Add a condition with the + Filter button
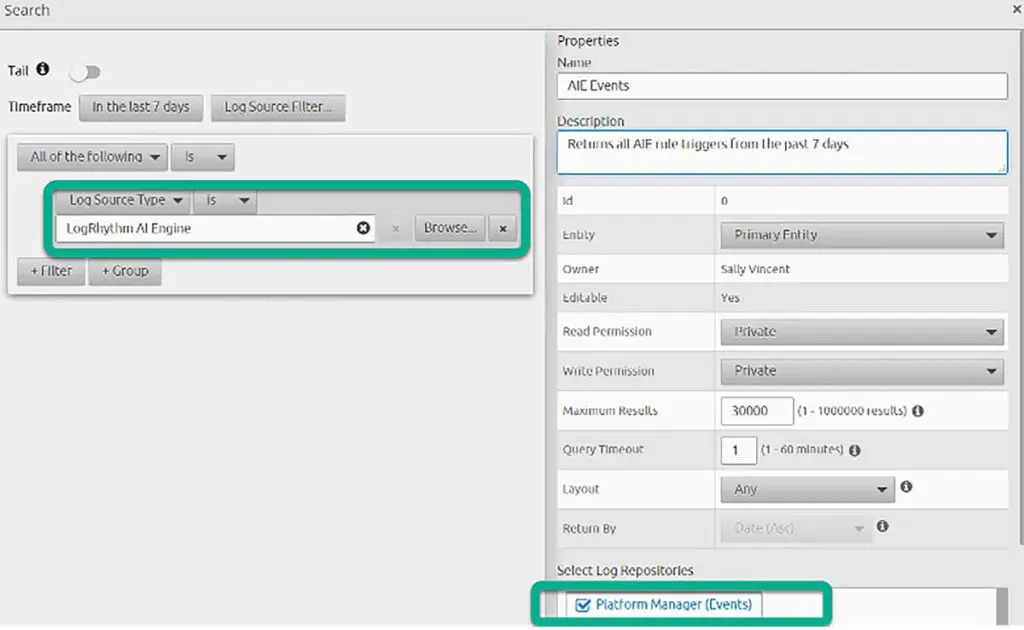The image size is (1024, 630). point(50,270)
